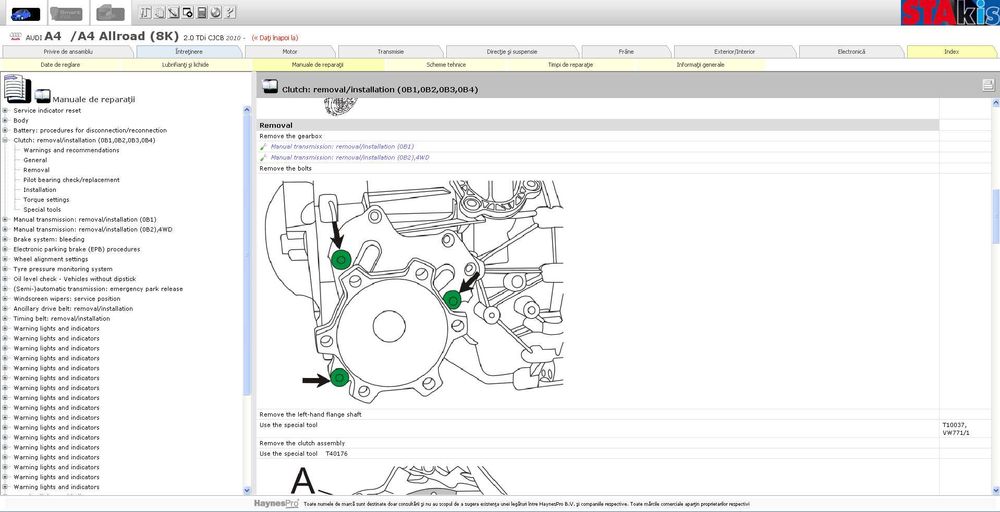Select the Torque settings tree item
This screenshot has height=512, width=1000.
point(47,200)
